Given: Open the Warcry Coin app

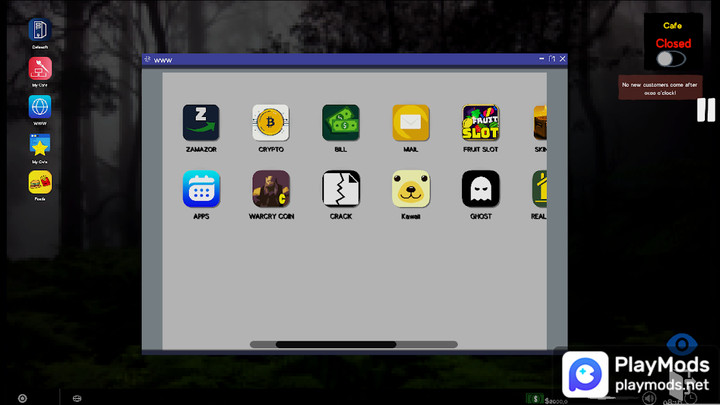Looking at the screenshot, I should point(271,189).
